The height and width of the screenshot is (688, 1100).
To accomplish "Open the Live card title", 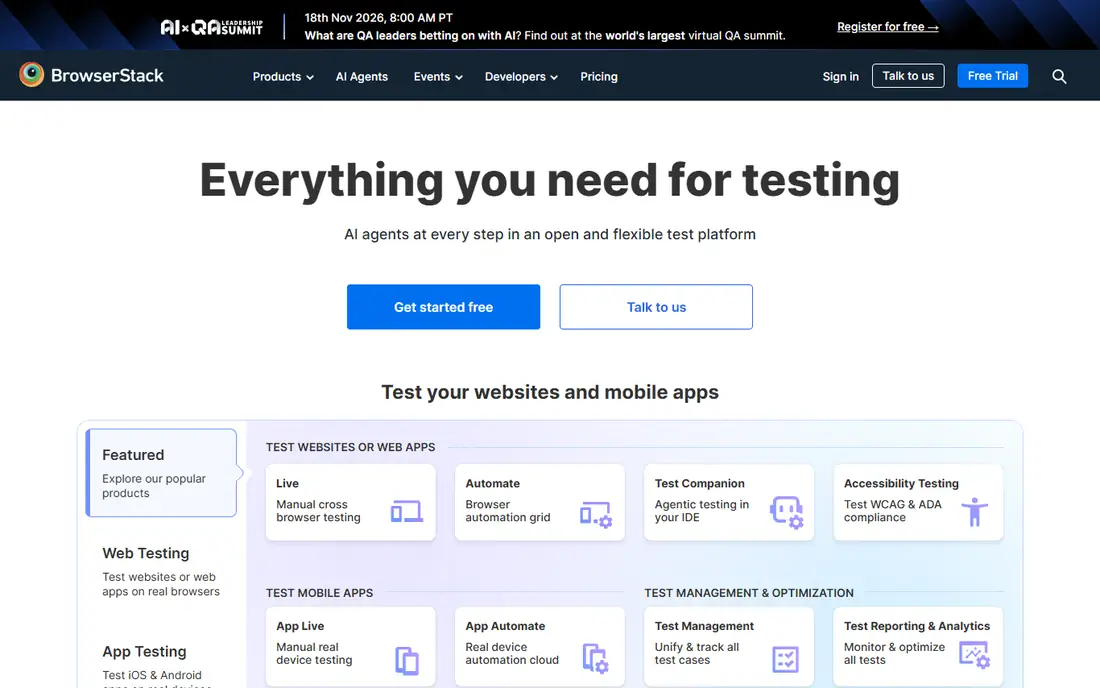I will coord(287,483).
